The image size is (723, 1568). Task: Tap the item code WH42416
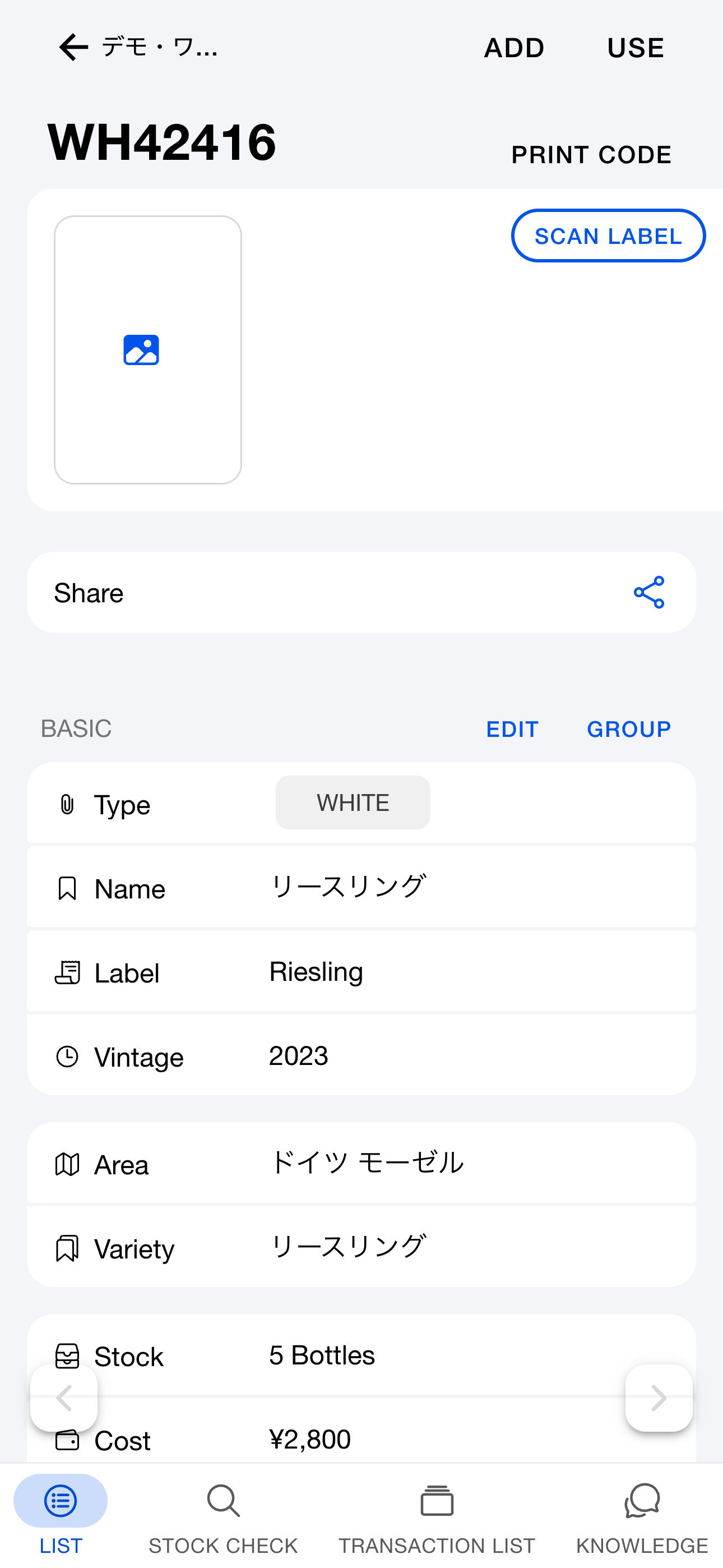(162, 142)
